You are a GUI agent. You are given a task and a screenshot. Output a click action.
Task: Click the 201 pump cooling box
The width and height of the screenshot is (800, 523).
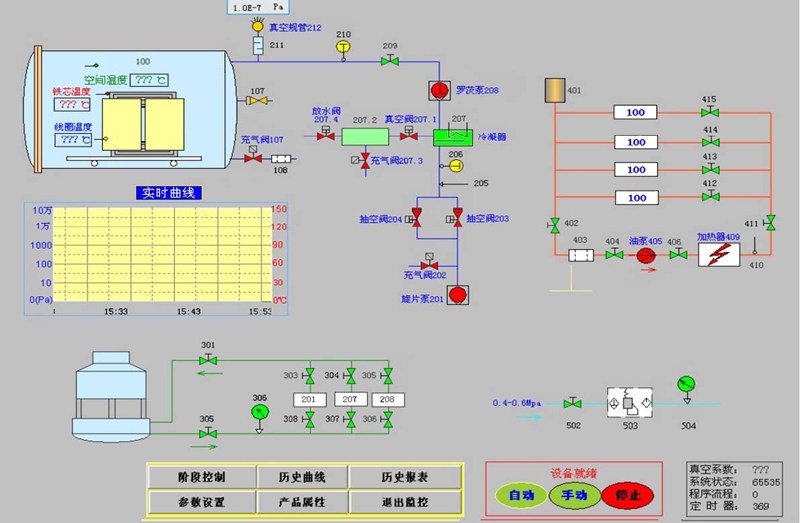click(309, 399)
